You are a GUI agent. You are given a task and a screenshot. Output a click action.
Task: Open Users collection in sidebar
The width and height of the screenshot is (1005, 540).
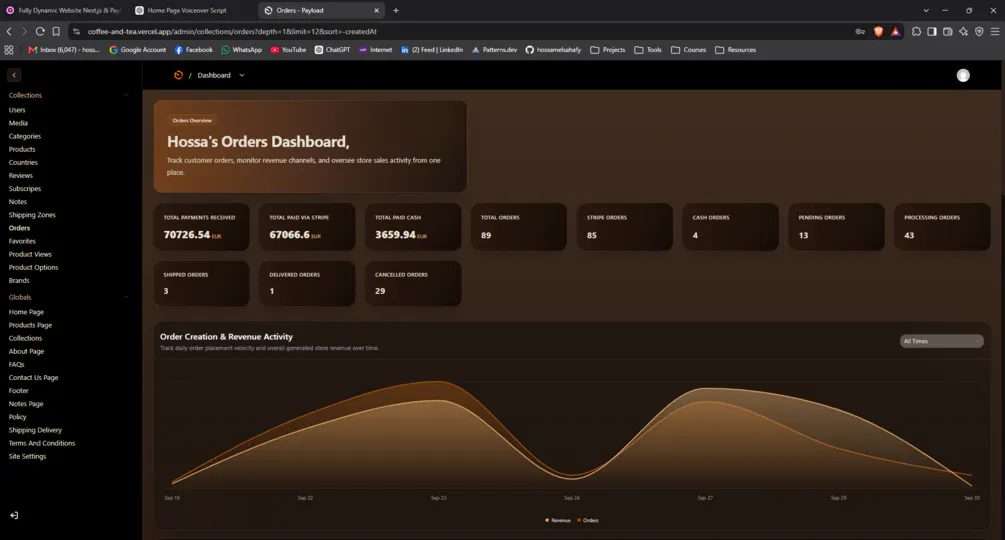17,110
